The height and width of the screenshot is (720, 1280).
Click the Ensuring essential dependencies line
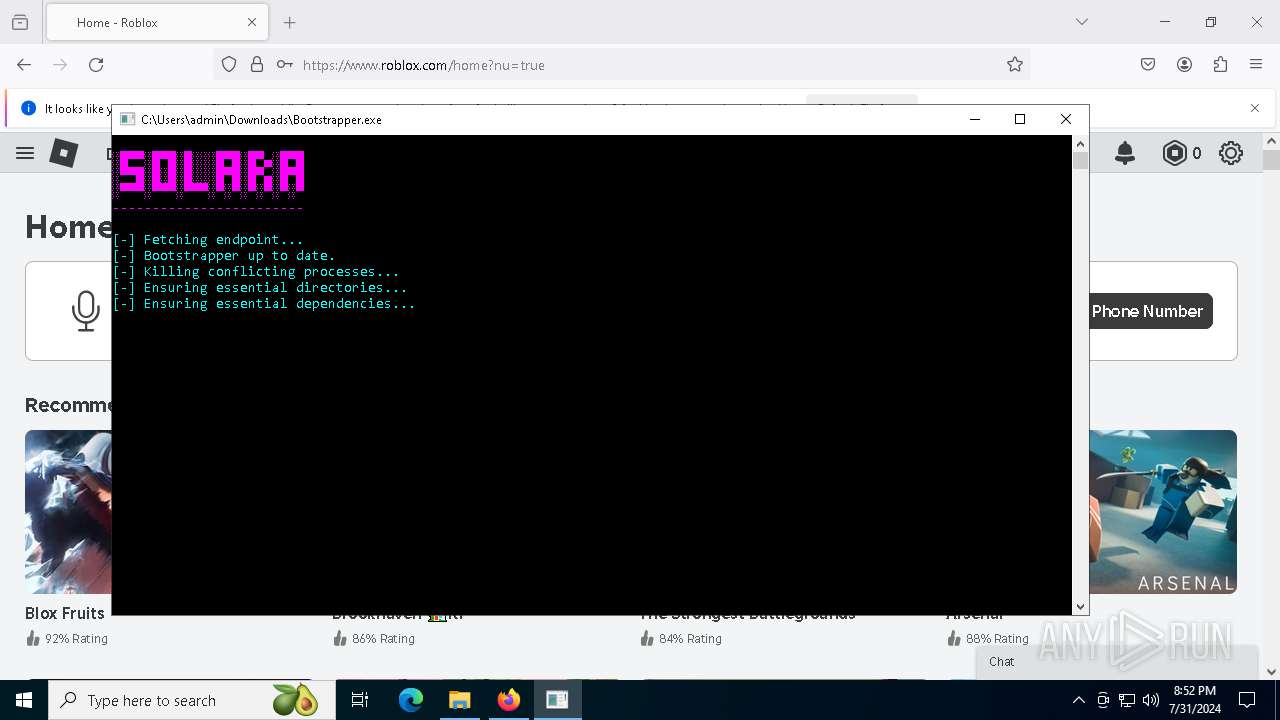[x=264, y=304]
